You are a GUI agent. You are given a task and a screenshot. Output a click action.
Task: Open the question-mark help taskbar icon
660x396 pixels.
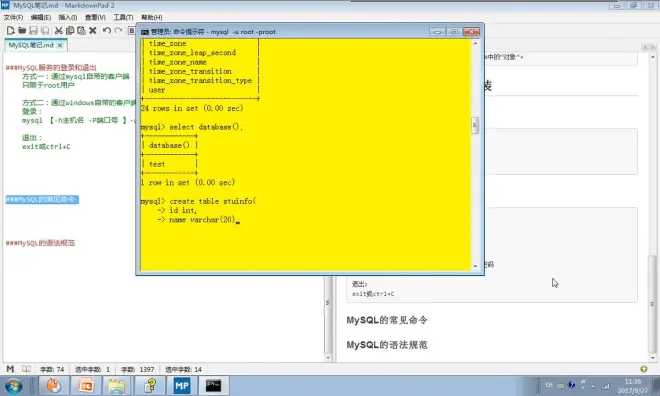150,385
